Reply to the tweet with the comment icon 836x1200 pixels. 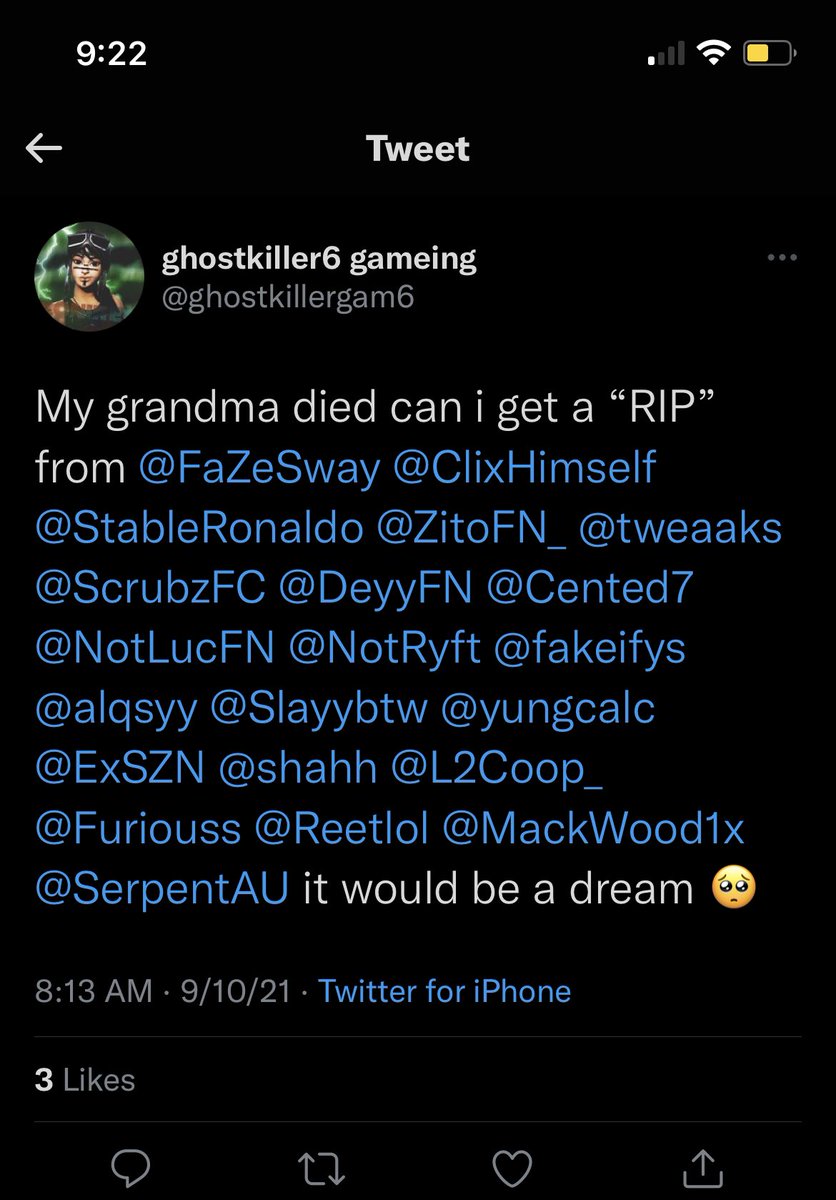coord(130,1165)
